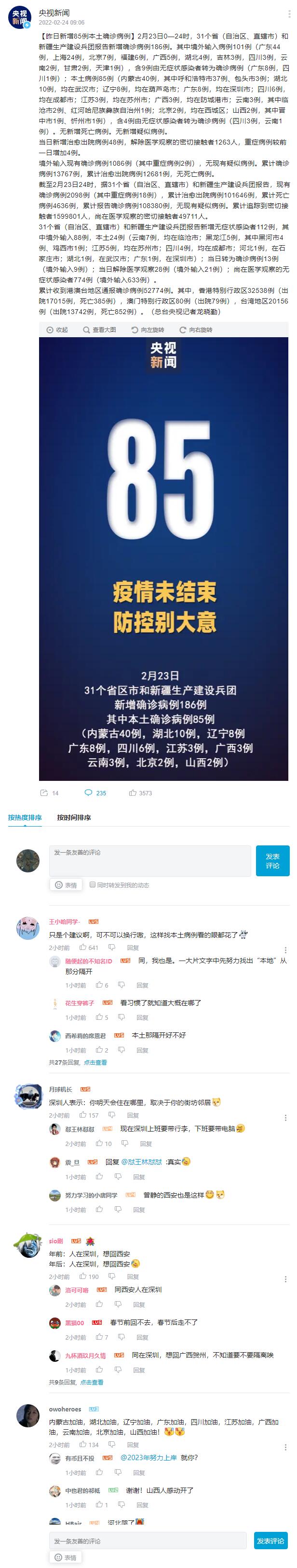Rotate the image right with 向右旋转
Image resolution: width=297 pixels, height=1568 pixels.
click(x=196, y=330)
